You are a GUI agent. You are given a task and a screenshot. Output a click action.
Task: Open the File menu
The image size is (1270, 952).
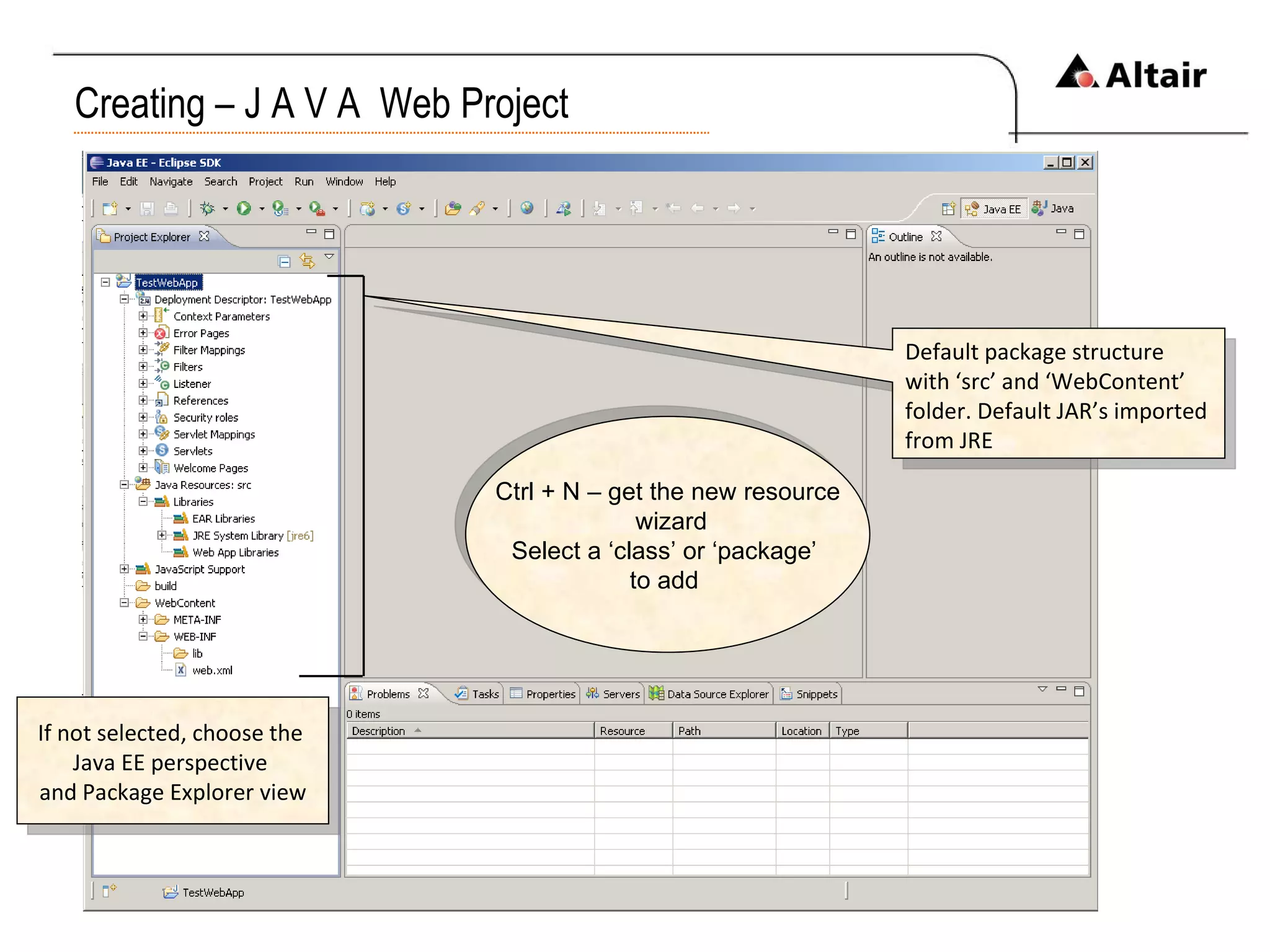coord(100,182)
